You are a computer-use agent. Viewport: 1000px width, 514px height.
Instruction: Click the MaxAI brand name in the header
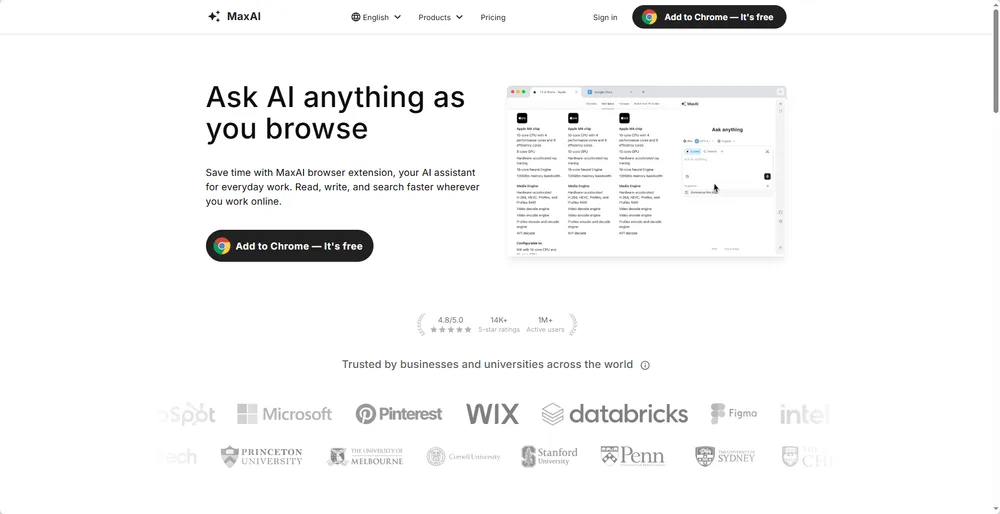point(244,17)
